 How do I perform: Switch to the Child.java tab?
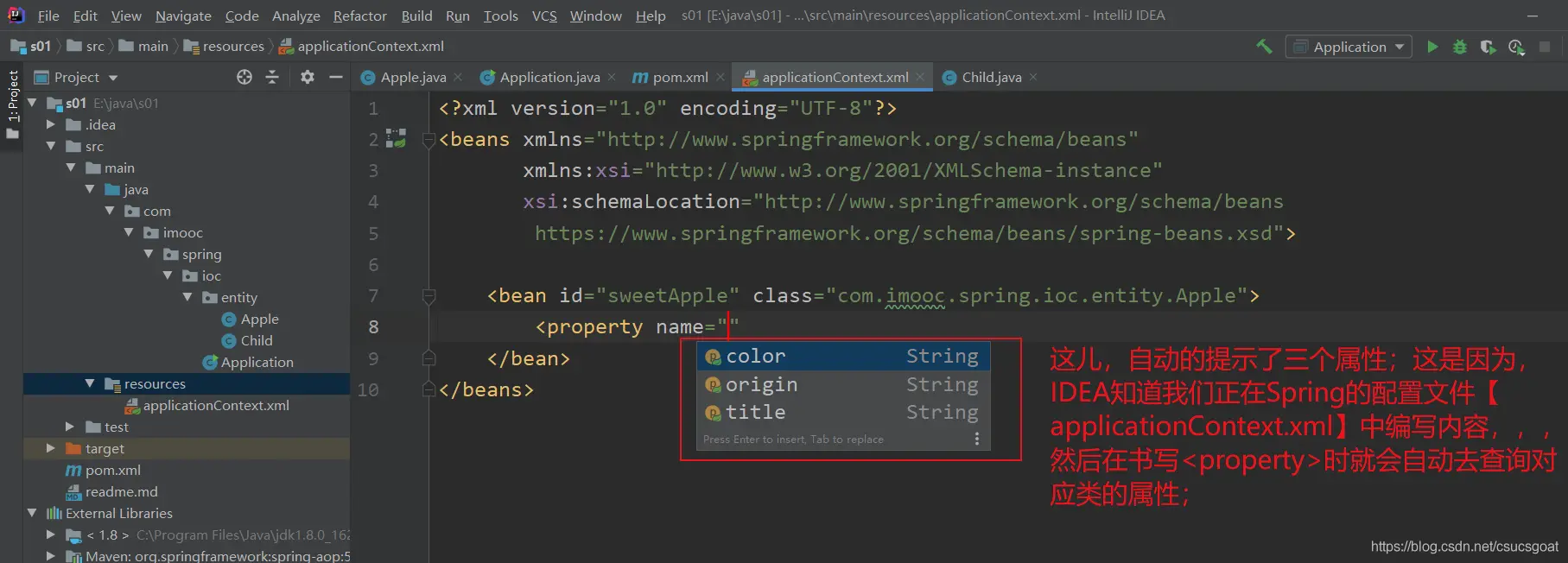[x=991, y=77]
